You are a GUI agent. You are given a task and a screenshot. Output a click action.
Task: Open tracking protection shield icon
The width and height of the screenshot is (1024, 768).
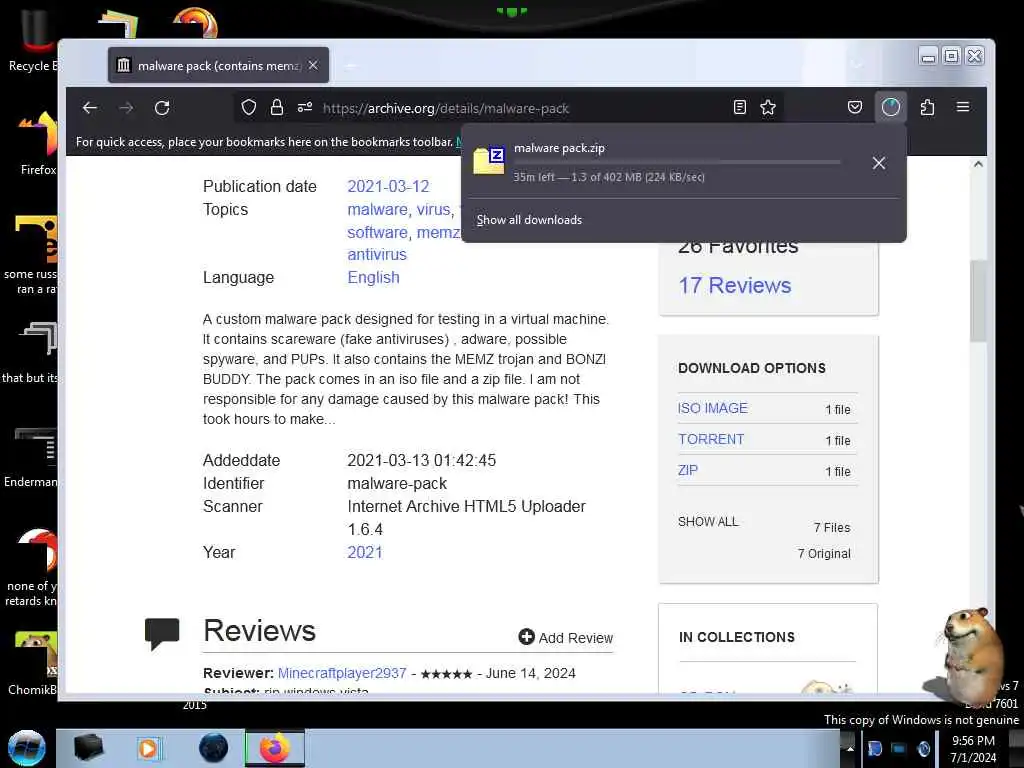249,107
